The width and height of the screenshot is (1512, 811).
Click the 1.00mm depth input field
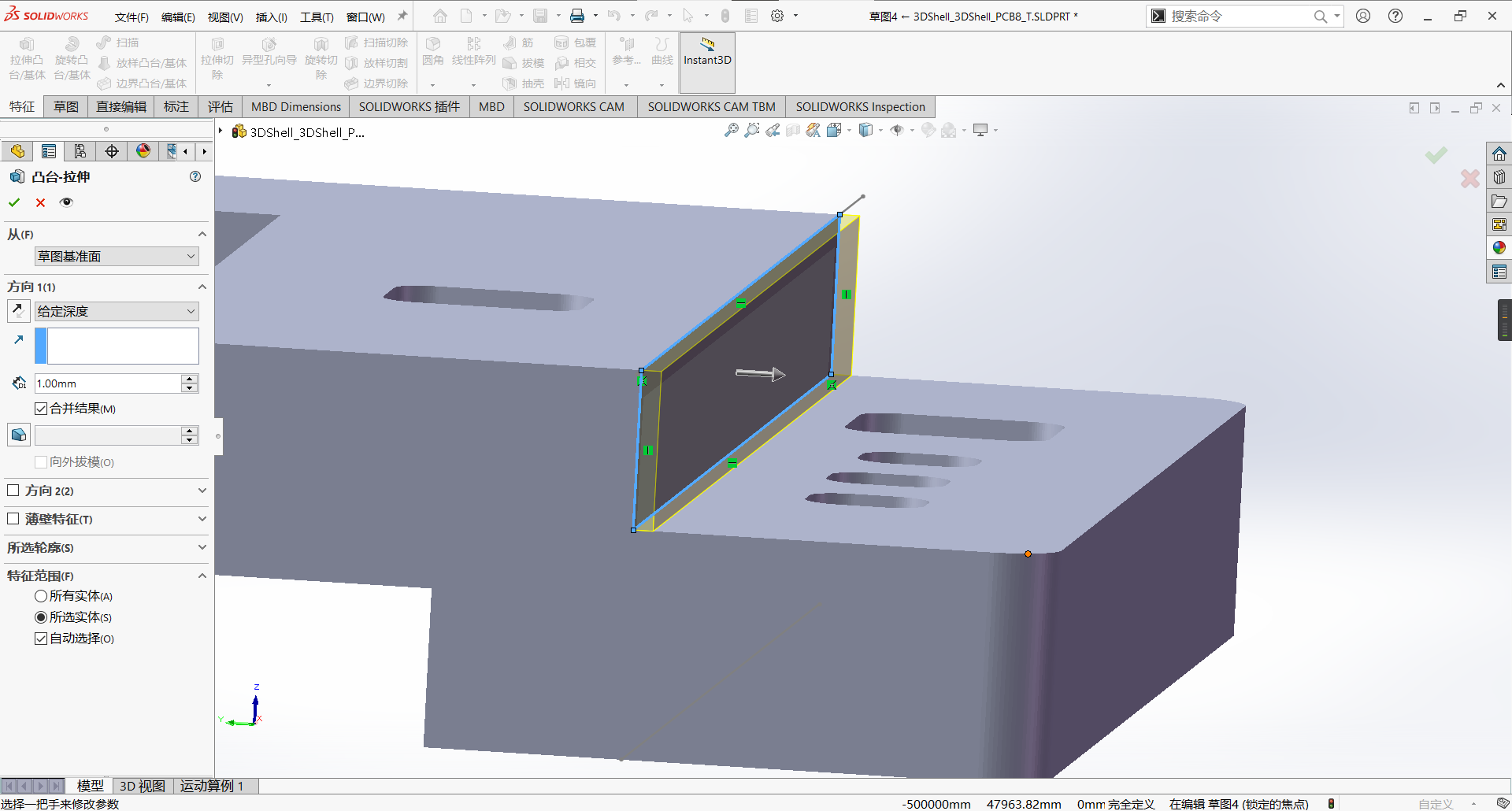[x=107, y=383]
